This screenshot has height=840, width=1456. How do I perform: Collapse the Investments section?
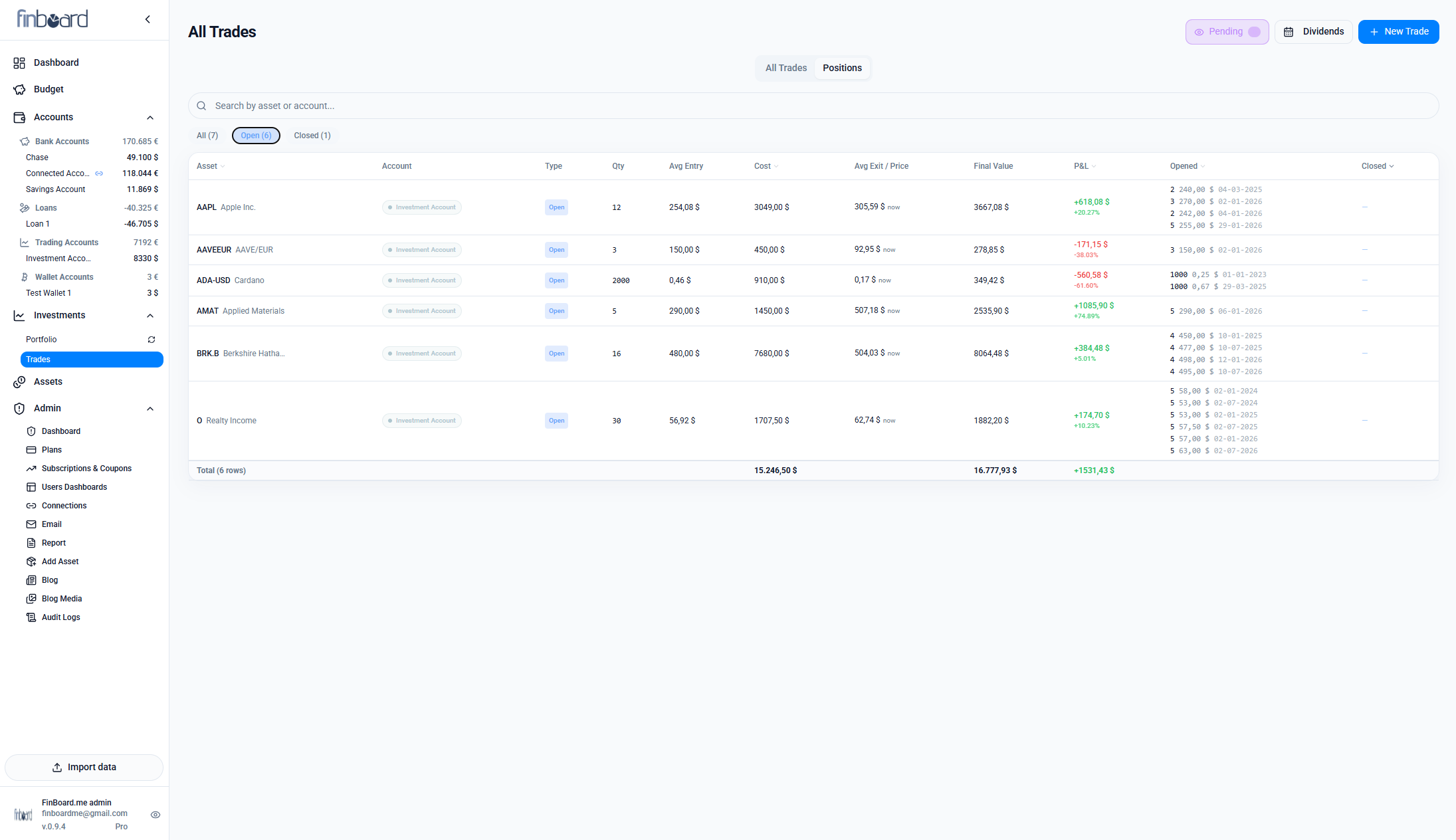click(x=150, y=316)
